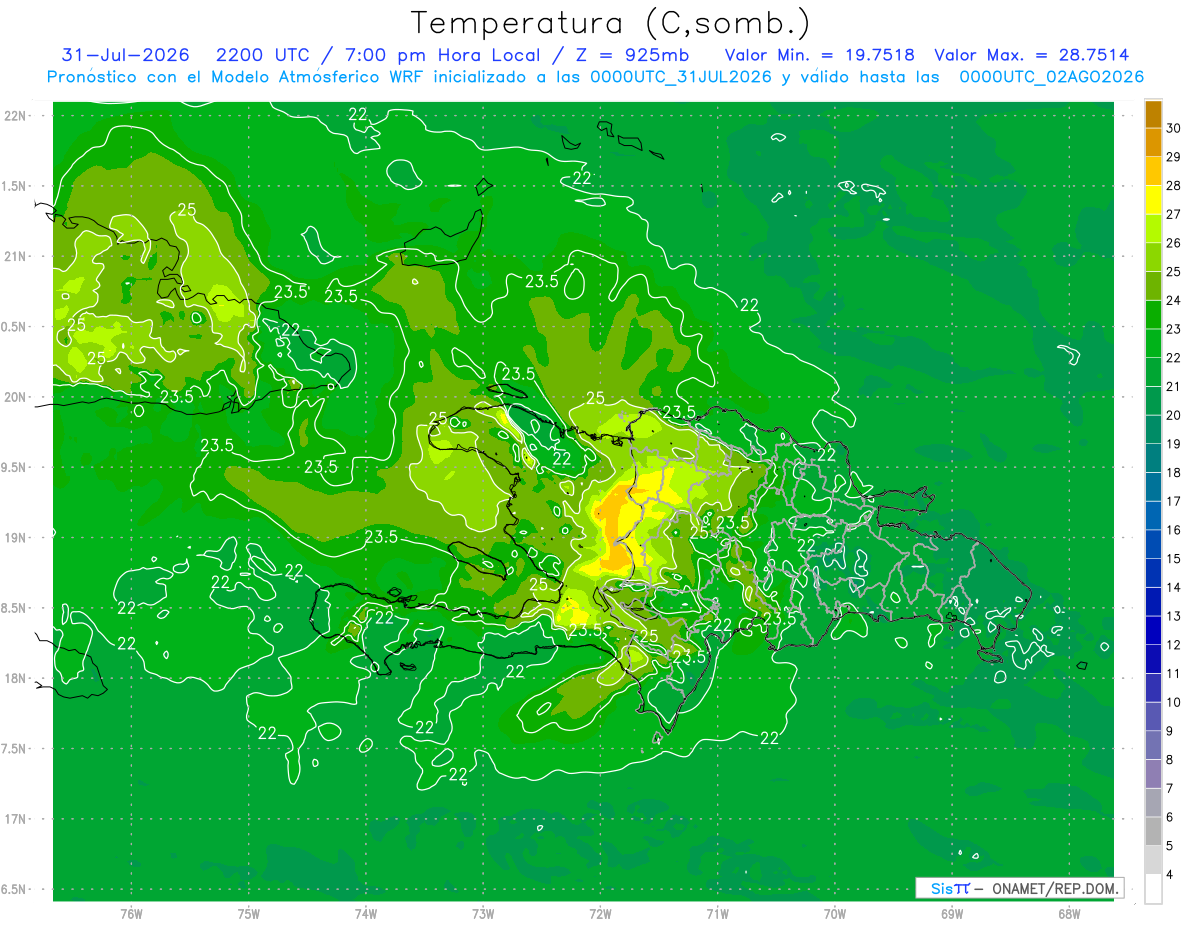
Task: Click legend value '17' on colorbar
Action: pyautogui.click(x=1174, y=502)
